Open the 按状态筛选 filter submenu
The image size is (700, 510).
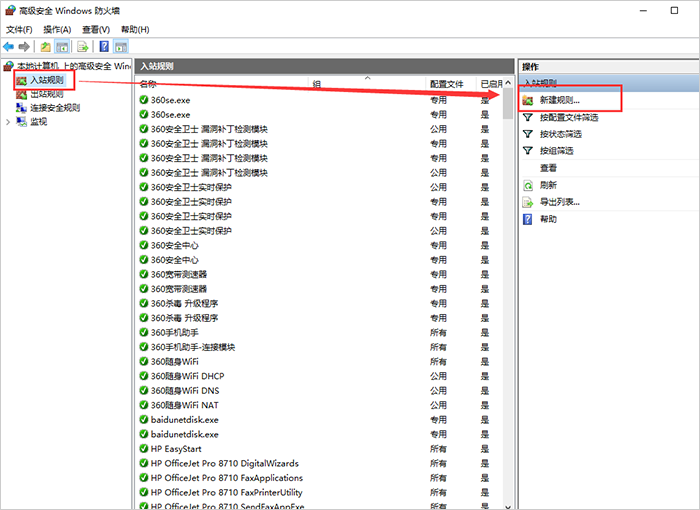pos(561,134)
